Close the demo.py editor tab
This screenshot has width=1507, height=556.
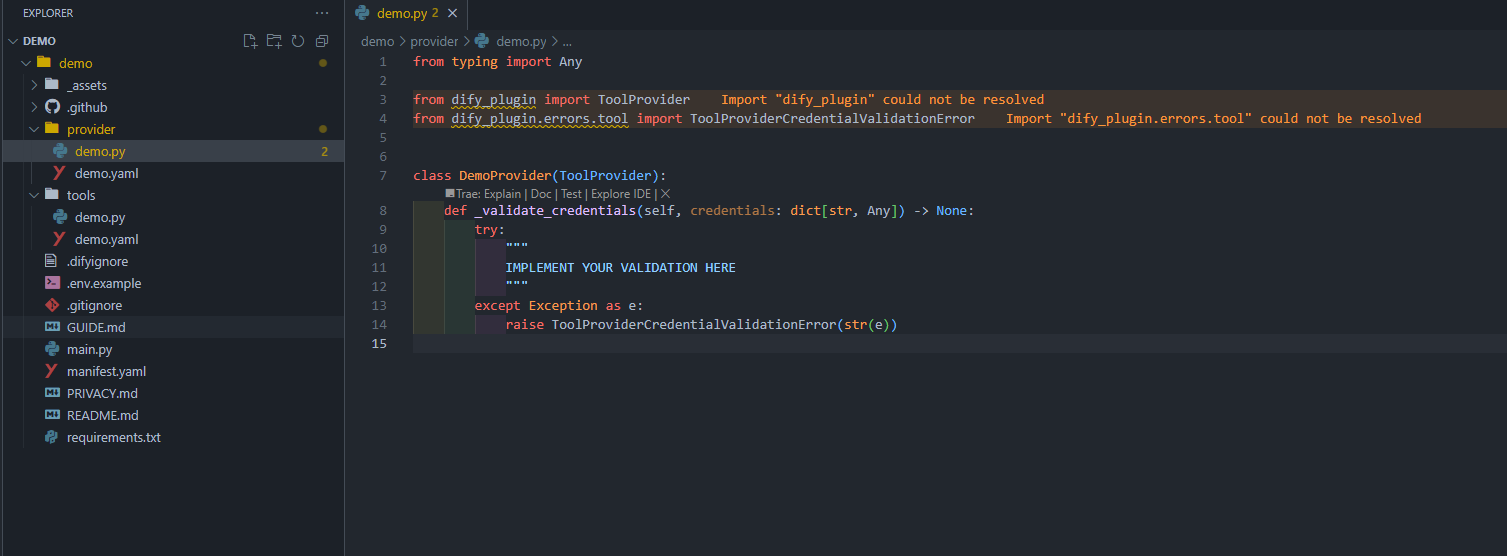[452, 13]
